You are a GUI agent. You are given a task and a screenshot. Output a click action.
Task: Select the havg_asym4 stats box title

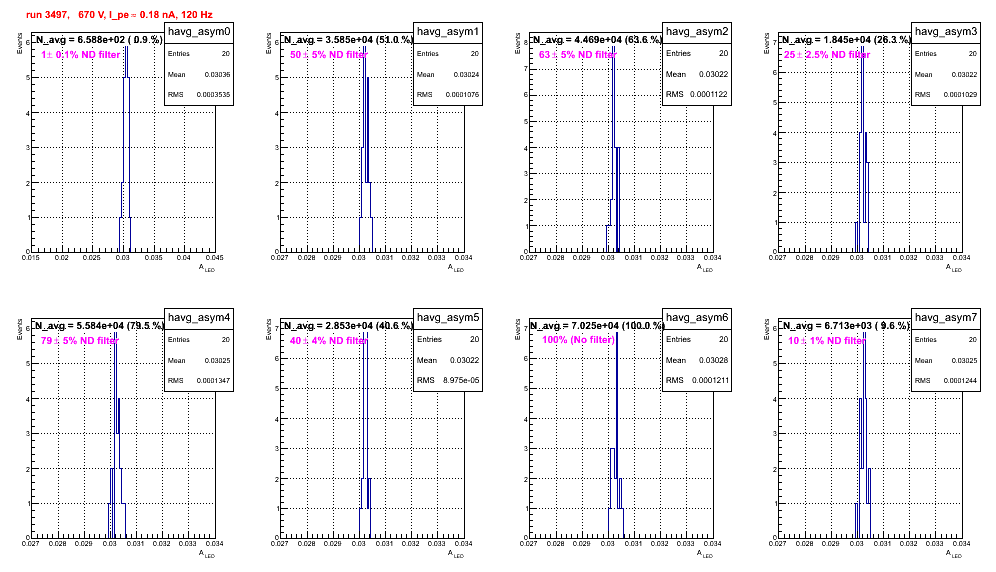click(x=199, y=318)
